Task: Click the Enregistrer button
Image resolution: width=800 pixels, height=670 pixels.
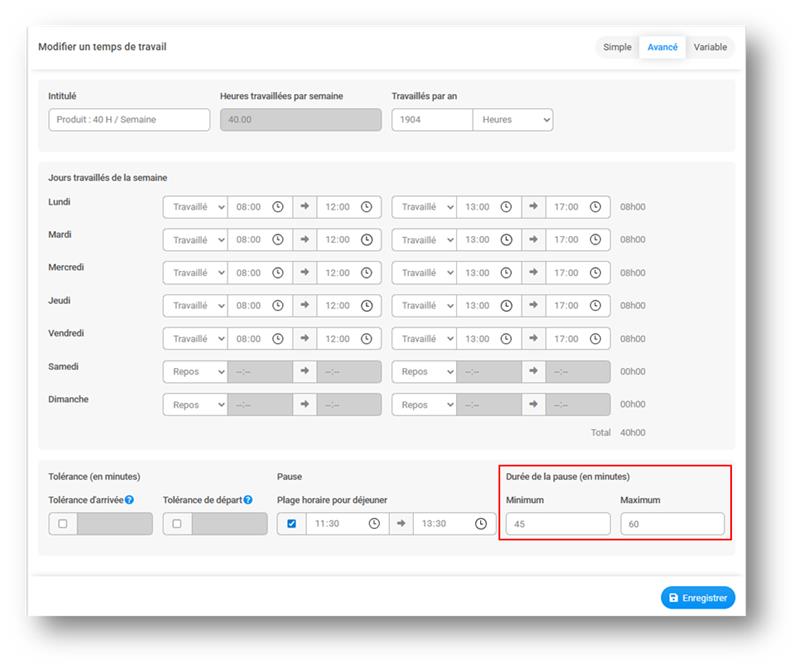Action: (698, 598)
